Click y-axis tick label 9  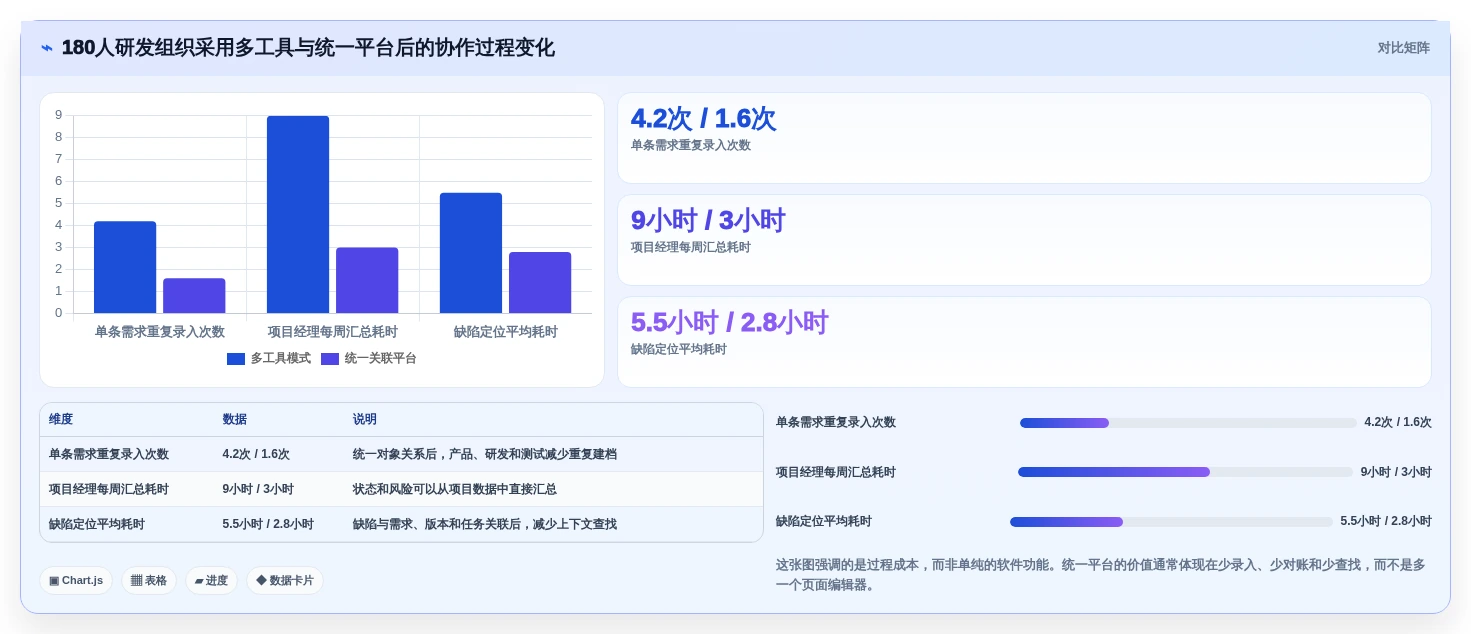[x=59, y=115]
